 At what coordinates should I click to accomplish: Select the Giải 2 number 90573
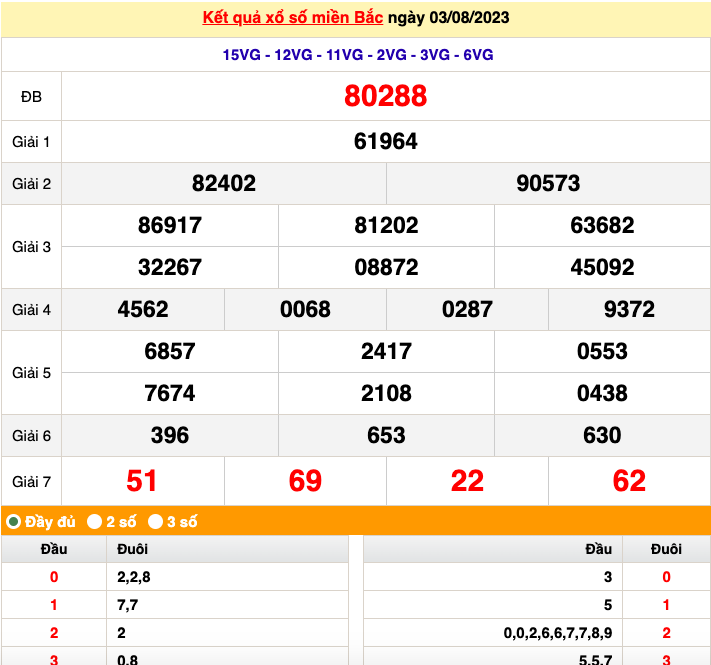click(x=548, y=184)
